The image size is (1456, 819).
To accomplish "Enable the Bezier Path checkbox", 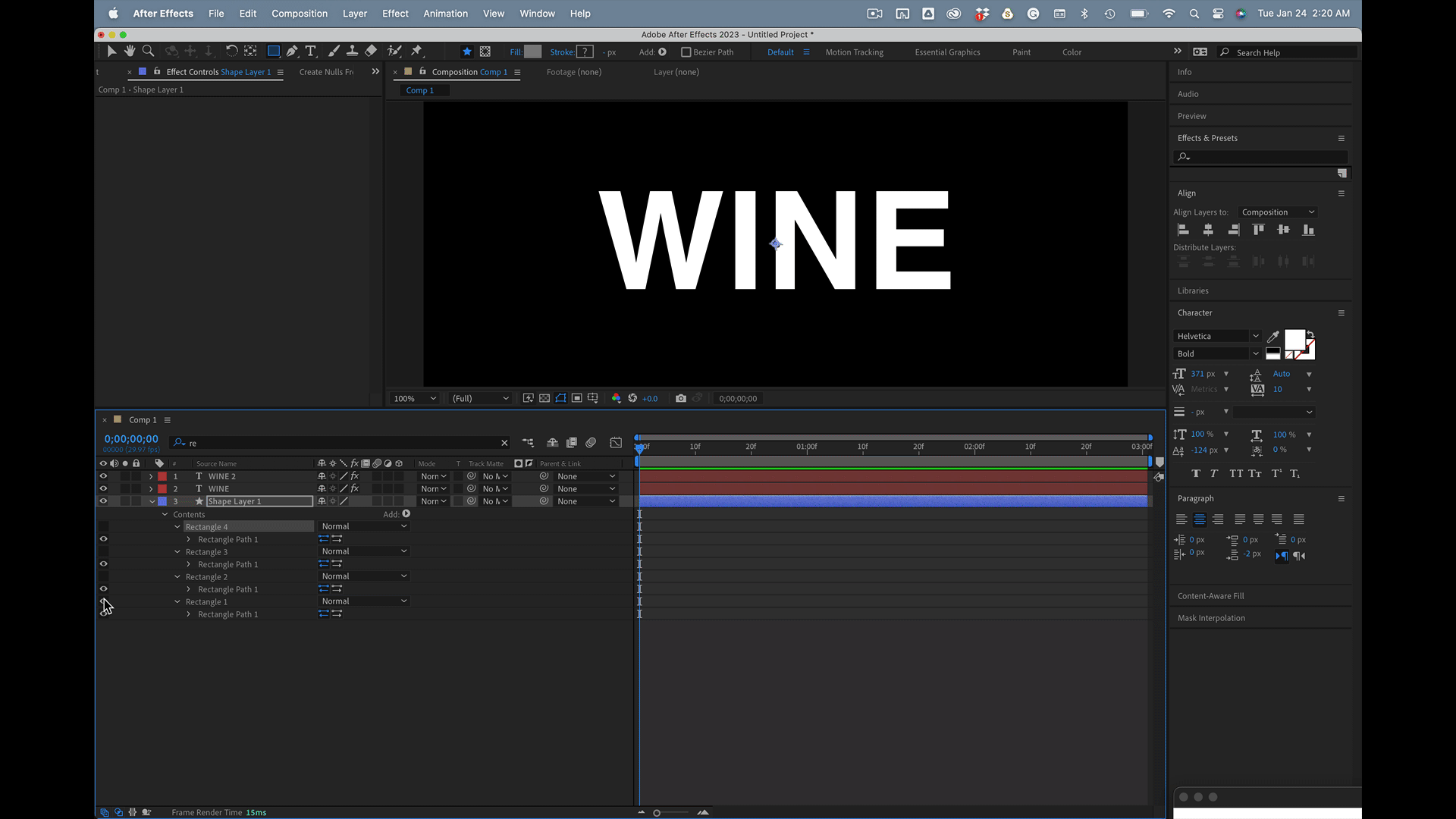I will [686, 52].
